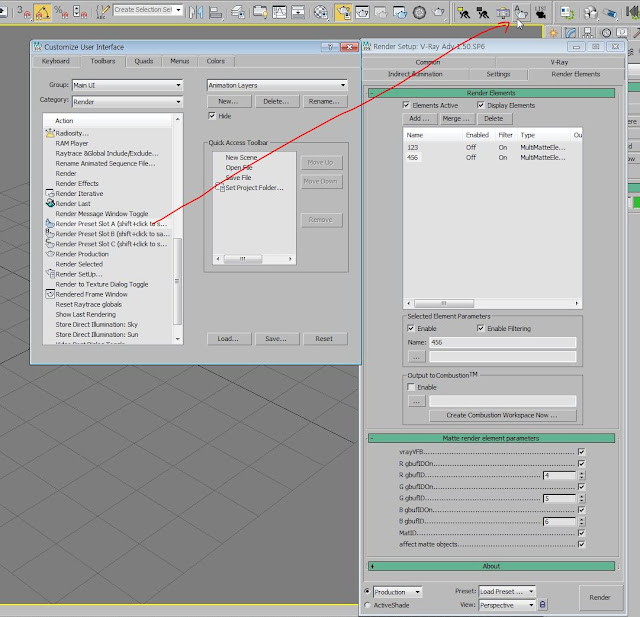Toggle the Display Elements checkbox
Viewport: 640px width, 617px height.
click(x=481, y=105)
